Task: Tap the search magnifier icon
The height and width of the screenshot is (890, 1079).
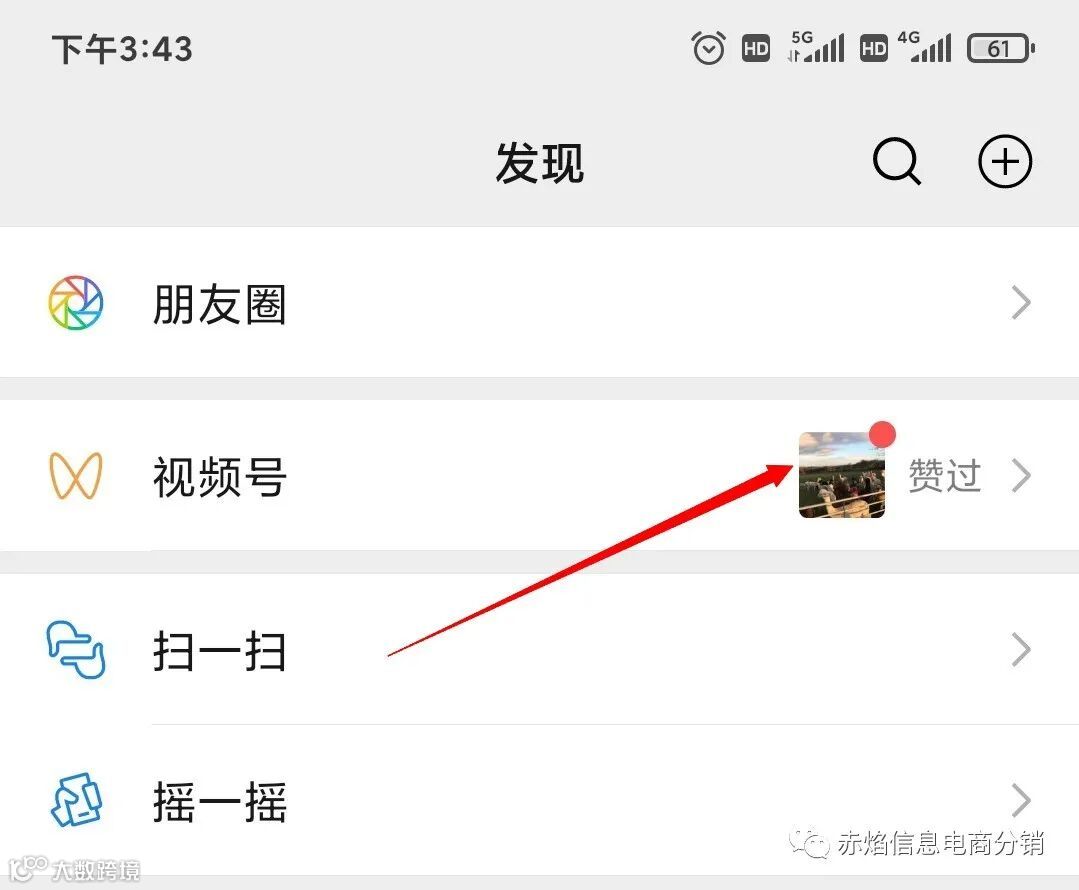Action: 897,162
